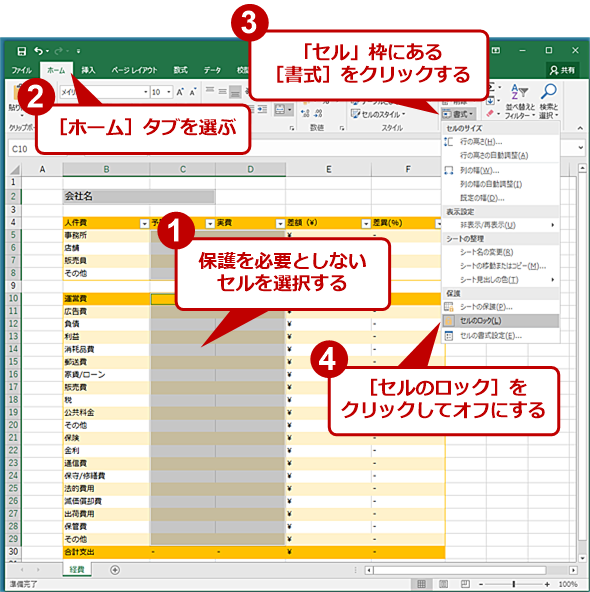Choose シートの移動またはコピー(M)
590x592 pixels.
point(501,266)
